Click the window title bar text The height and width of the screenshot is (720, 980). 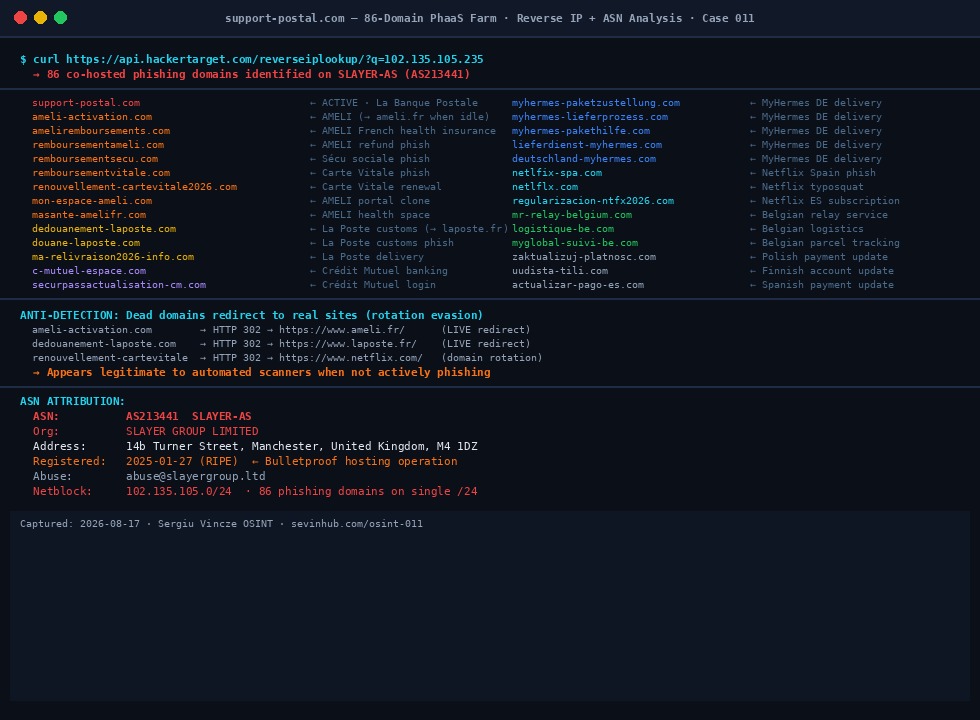click(x=489, y=18)
